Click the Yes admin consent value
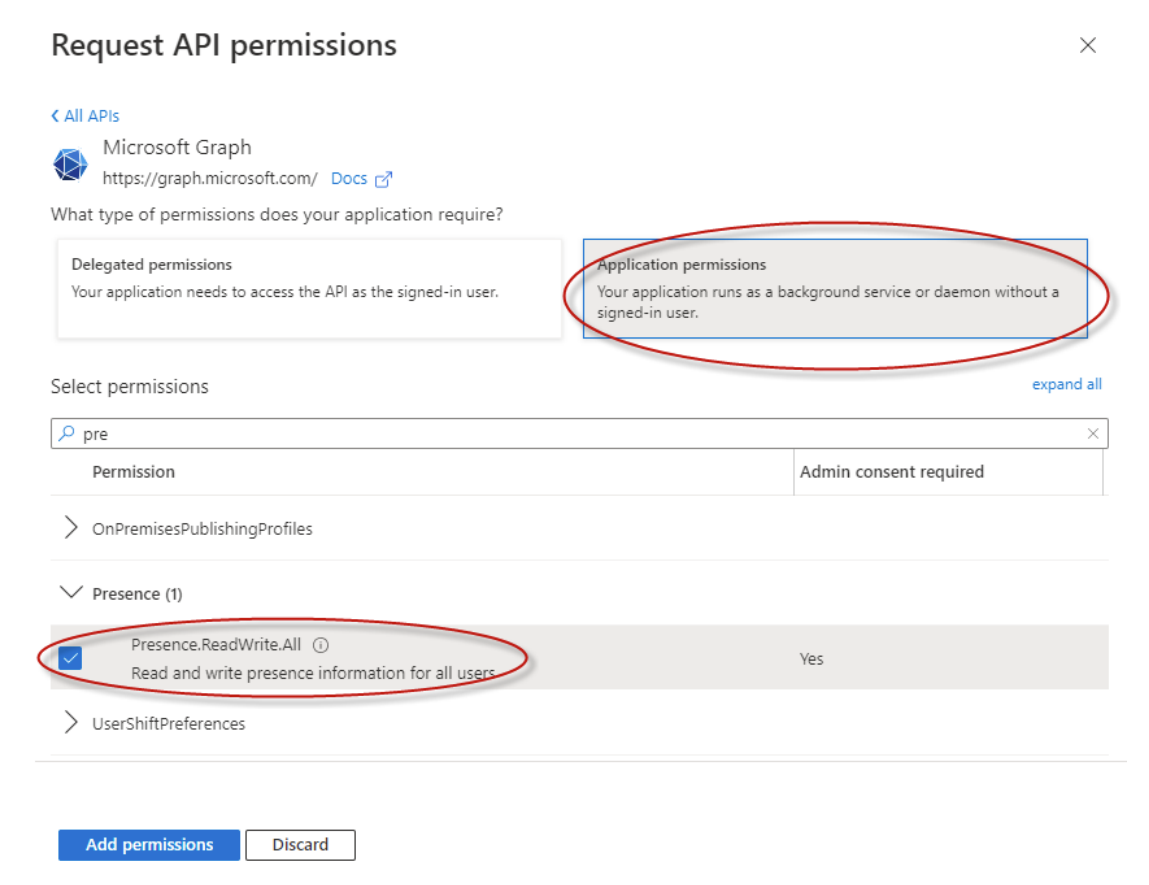Image resolution: width=1149 pixels, height=885 pixels. 811,659
